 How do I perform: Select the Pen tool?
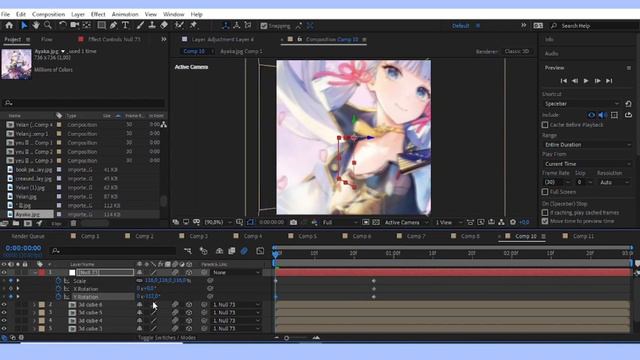click(x=113, y=25)
